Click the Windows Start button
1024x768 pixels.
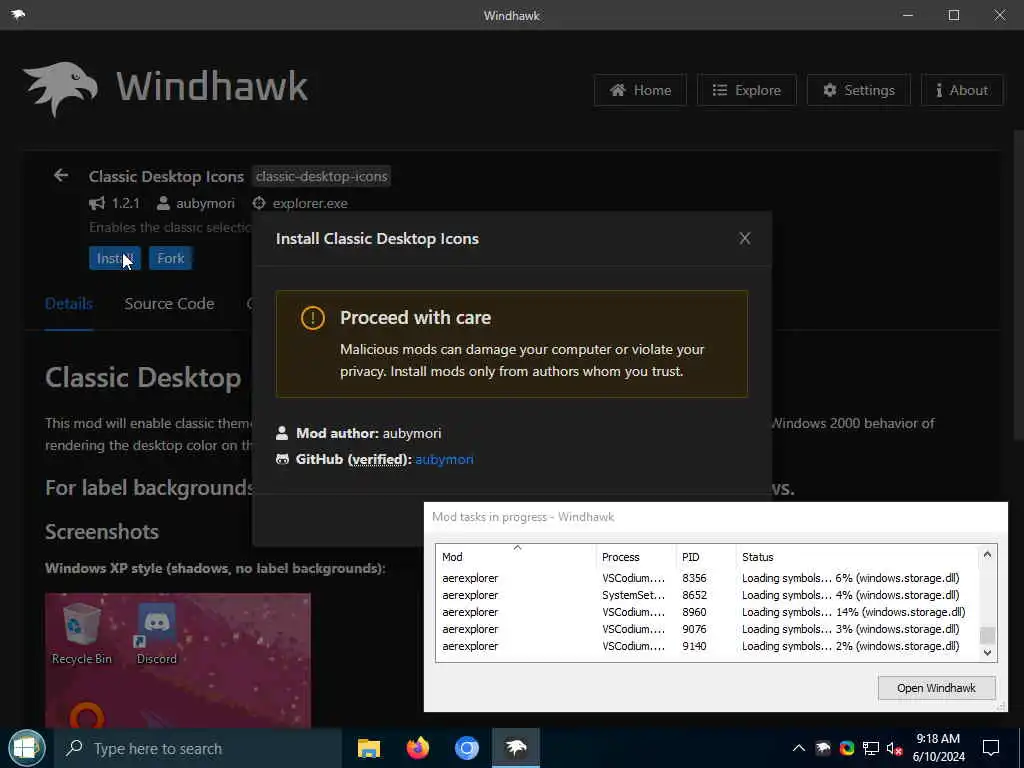[26, 748]
